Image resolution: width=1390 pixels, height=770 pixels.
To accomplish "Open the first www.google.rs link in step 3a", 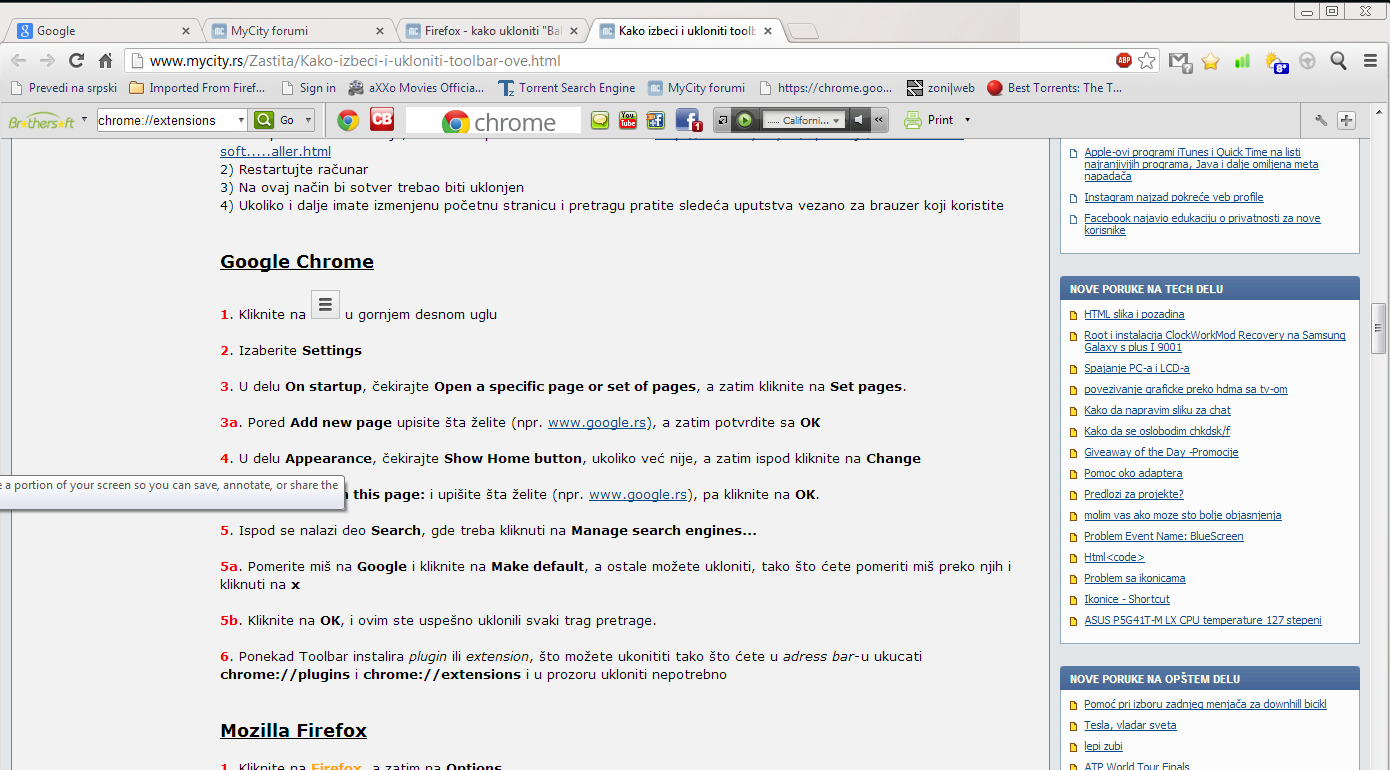I will tap(598, 422).
